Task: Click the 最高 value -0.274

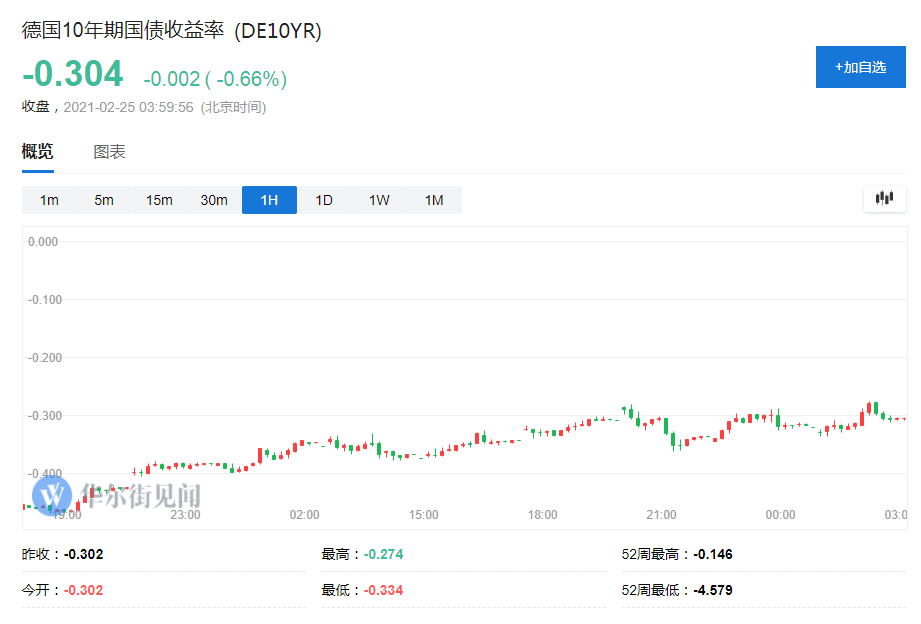Action: 384,554
